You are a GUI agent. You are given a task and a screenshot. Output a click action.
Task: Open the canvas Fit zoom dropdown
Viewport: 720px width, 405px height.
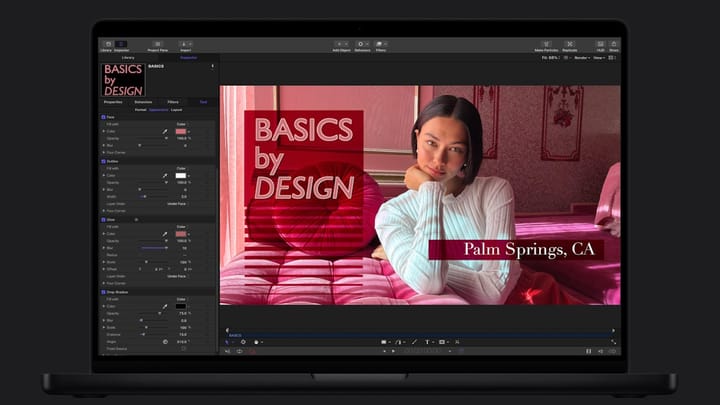click(x=550, y=58)
